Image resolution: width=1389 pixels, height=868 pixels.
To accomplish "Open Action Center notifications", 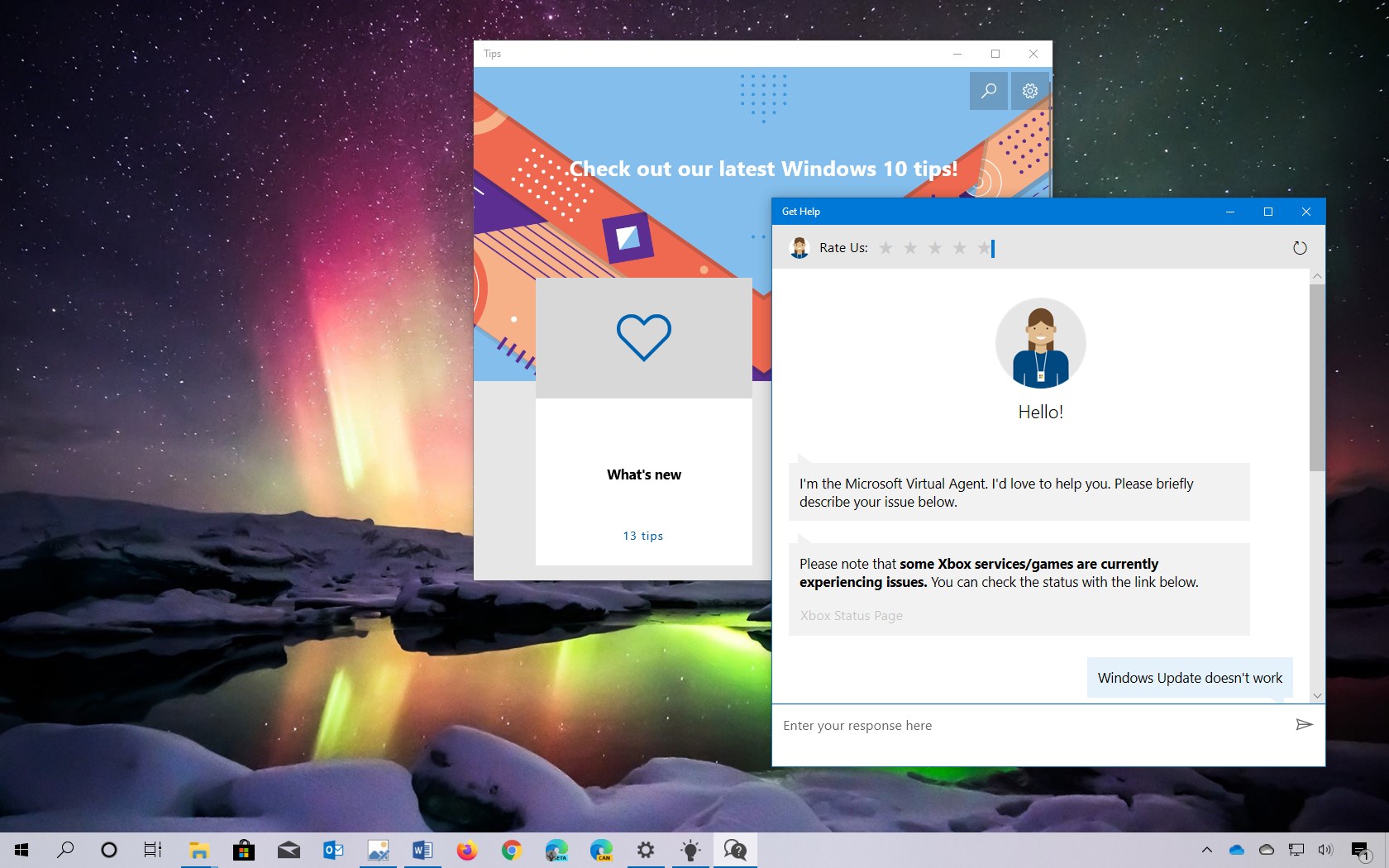I will click(1362, 851).
